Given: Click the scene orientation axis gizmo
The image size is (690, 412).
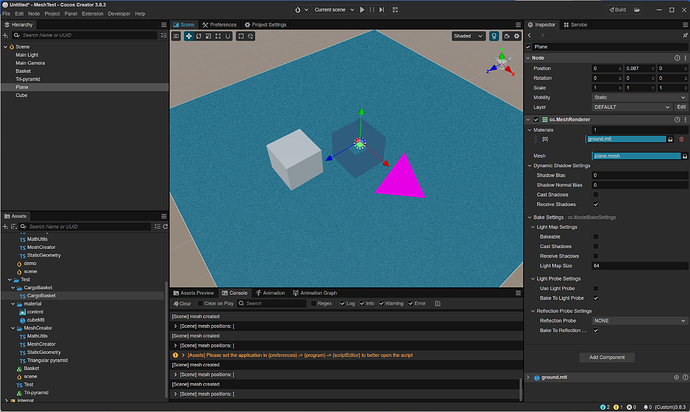Looking at the screenshot, I should click(501, 64).
